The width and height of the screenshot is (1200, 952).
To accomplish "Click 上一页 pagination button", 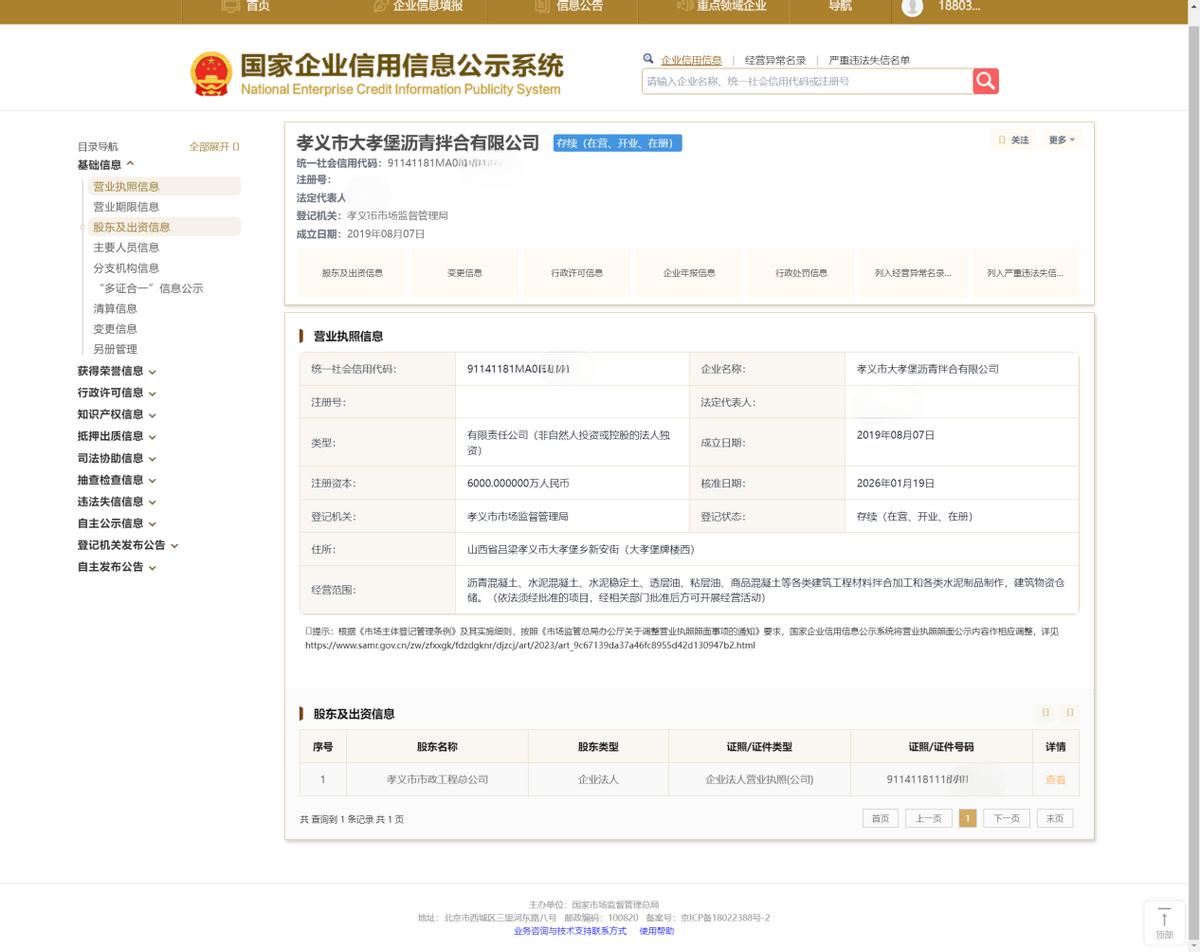I will [929, 818].
